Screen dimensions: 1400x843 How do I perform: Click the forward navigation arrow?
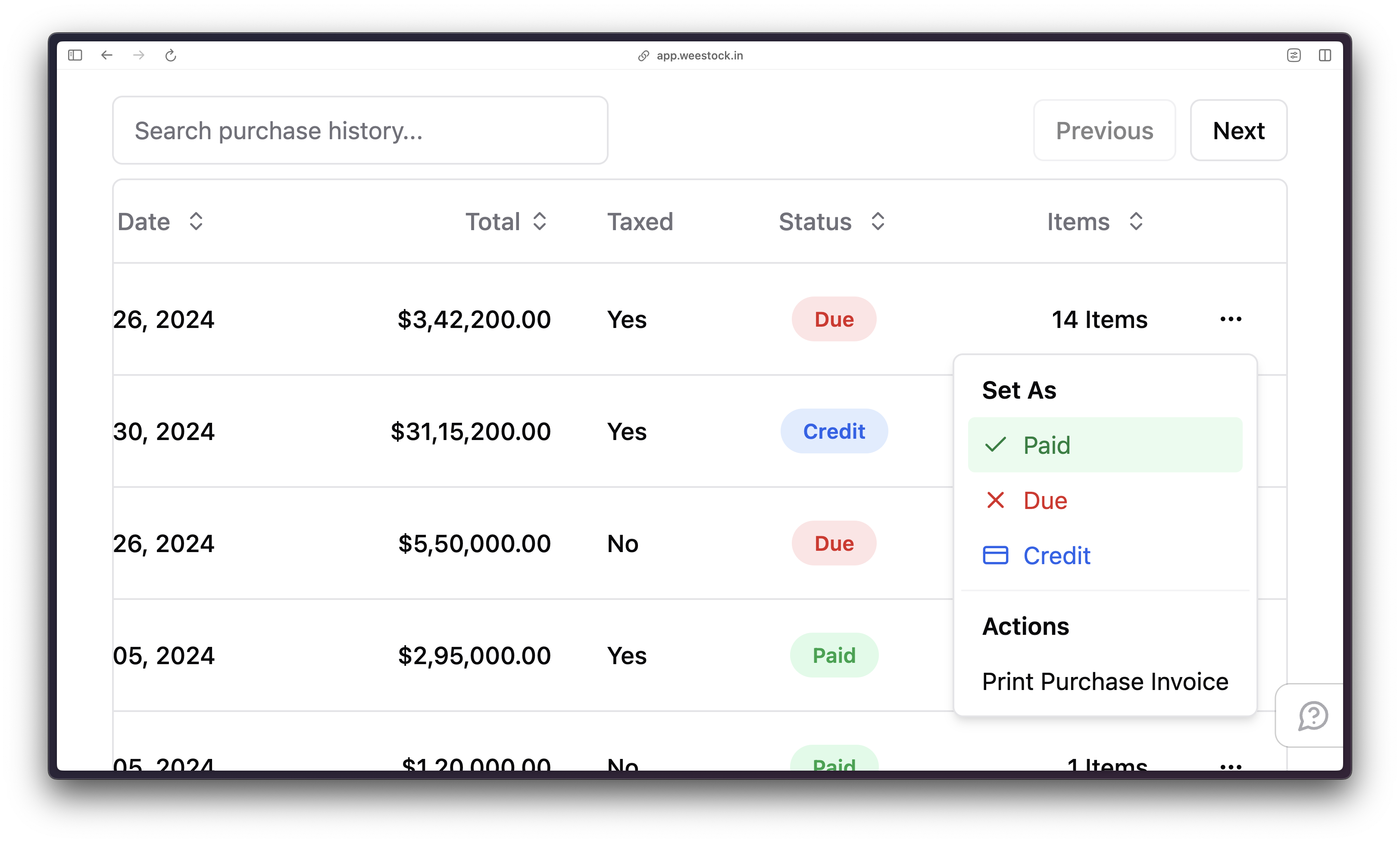point(139,55)
